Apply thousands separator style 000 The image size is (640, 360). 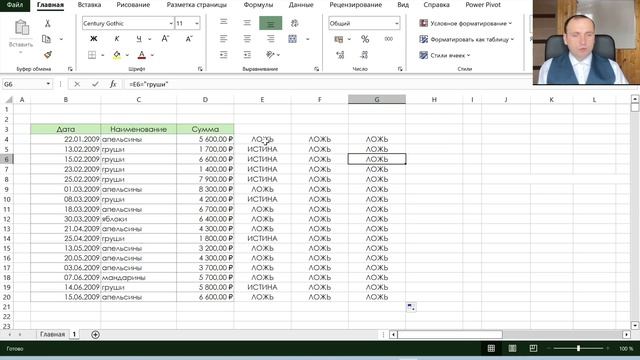pos(389,39)
